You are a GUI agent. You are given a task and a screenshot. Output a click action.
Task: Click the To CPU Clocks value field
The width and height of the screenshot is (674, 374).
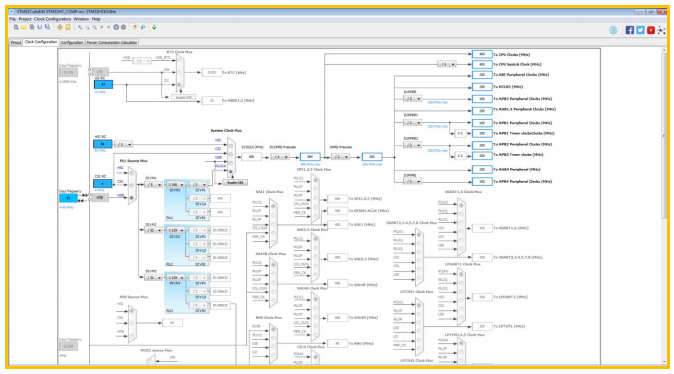pyautogui.click(x=482, y=54)
